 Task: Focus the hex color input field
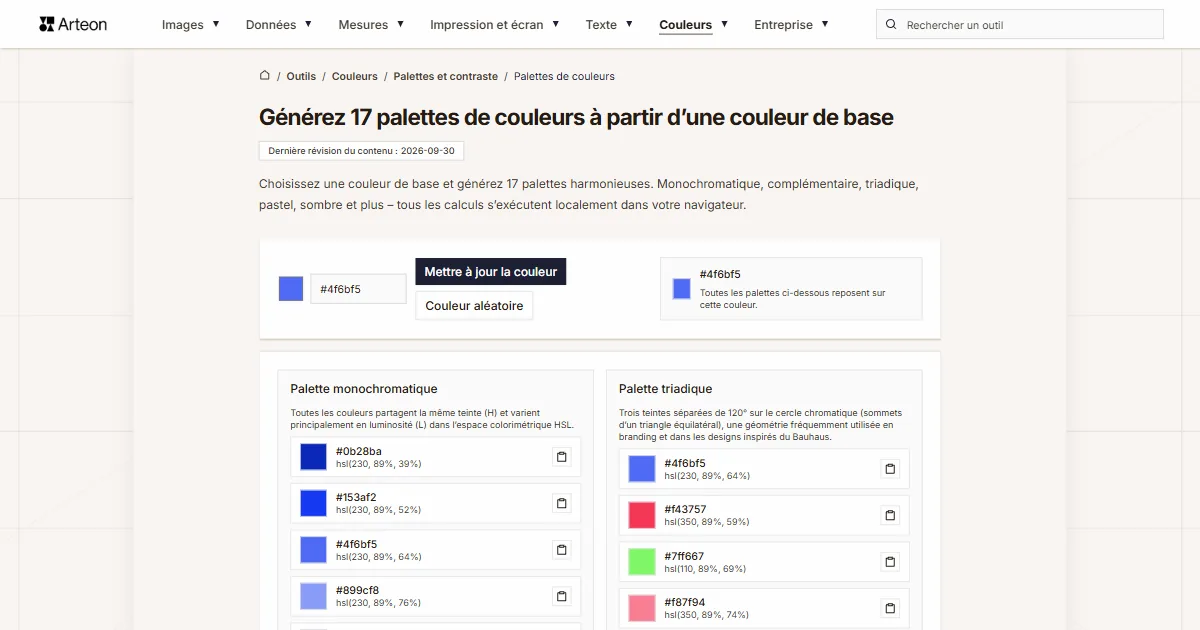point(358,289)
